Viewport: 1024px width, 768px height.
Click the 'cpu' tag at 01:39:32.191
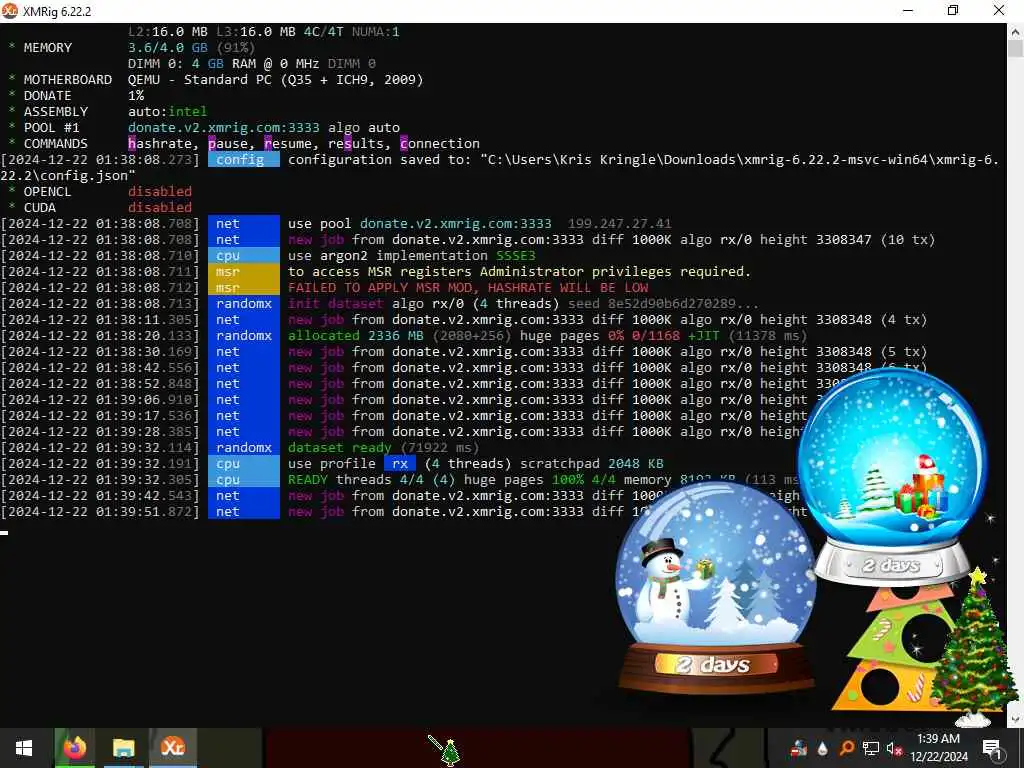244,464
